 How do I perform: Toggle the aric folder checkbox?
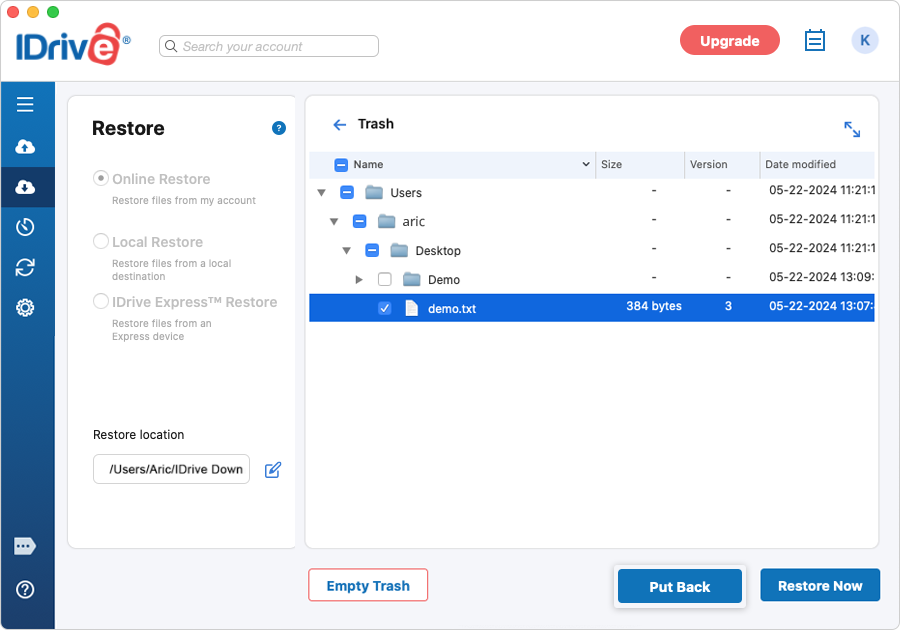pos(360,221)
